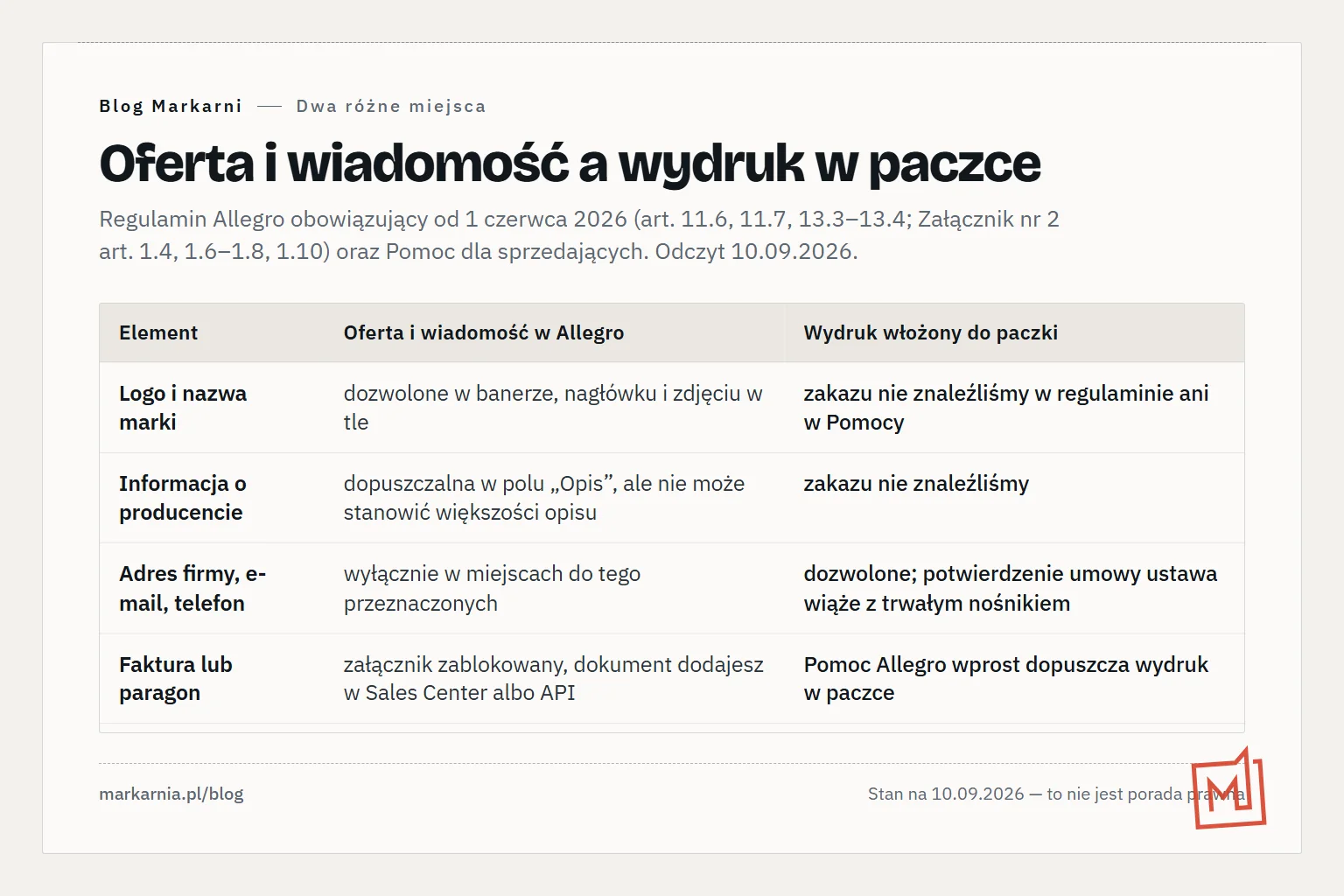Select the 'Logo i nazwa marki' row label

(183, 408)
